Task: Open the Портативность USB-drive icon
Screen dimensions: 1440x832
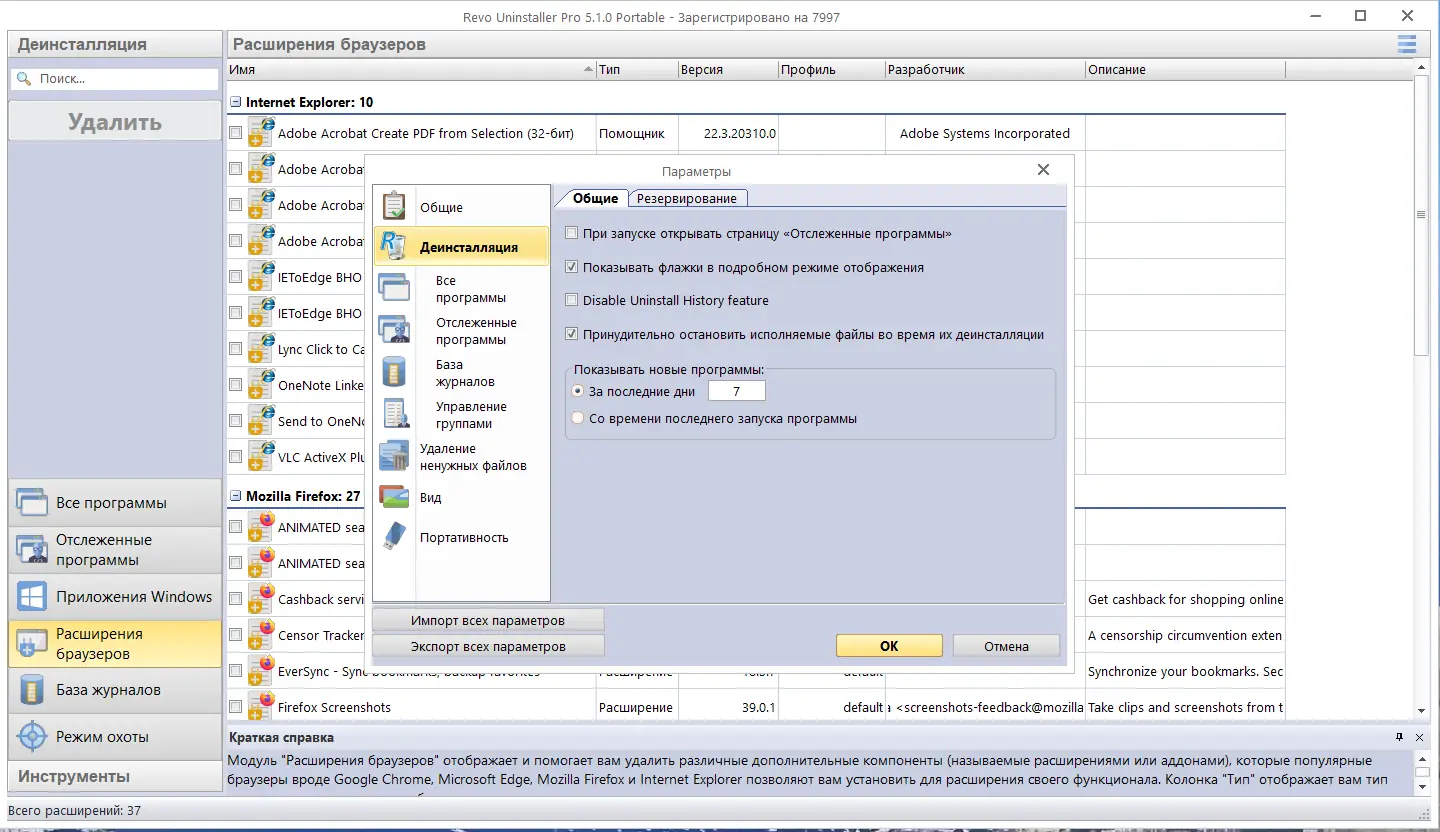Action: 394,537
